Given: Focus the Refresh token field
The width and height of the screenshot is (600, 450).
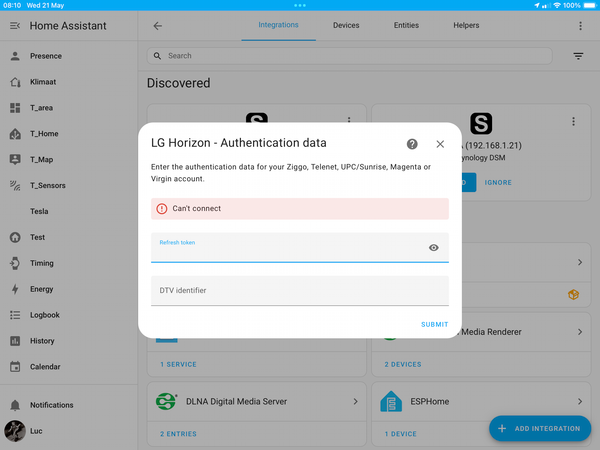Looking at the screenshot, I should [300, 248].
